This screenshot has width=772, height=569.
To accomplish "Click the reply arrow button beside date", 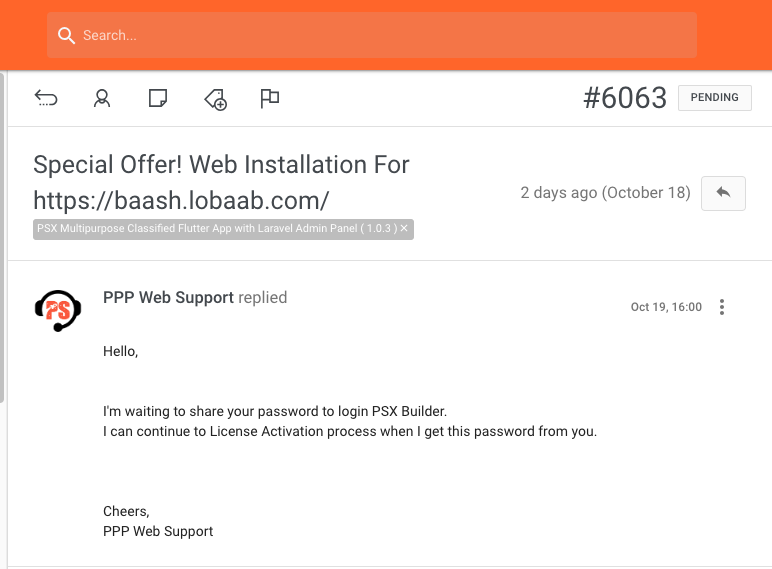I will point(723,193).
